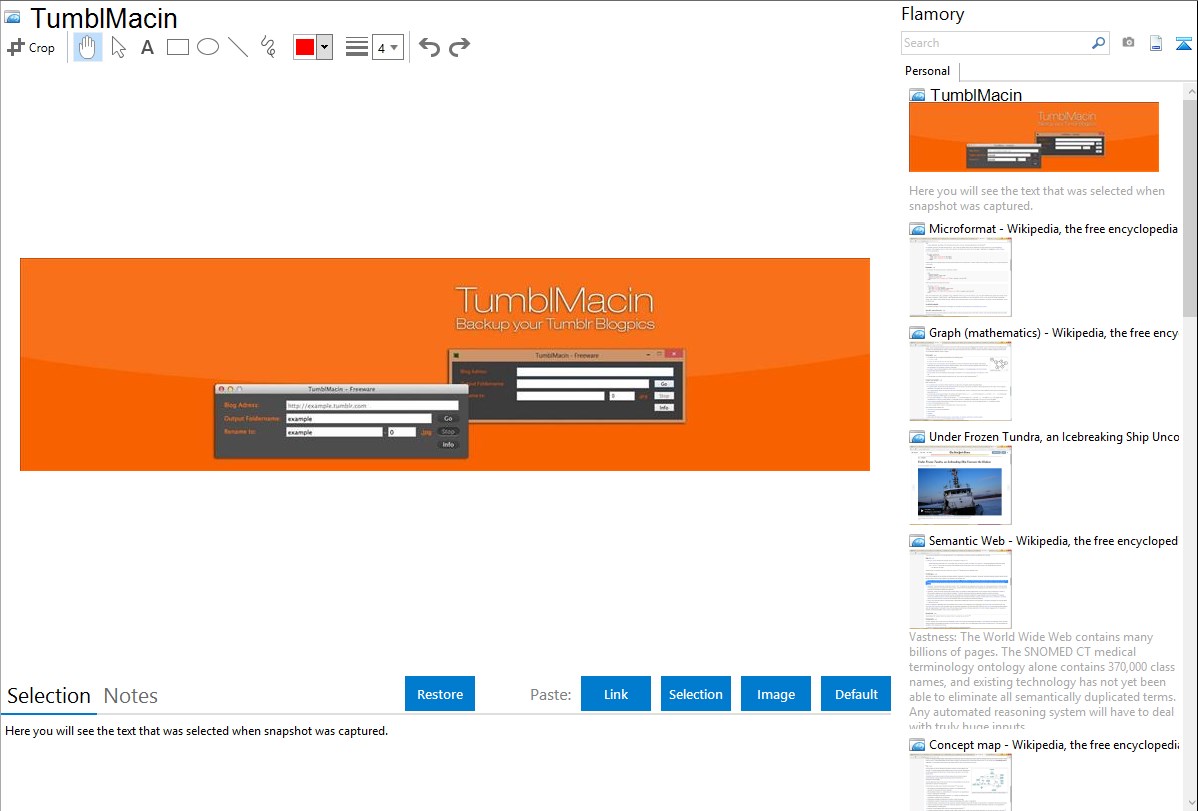
Task: Click the search magnifier icon
Action: 1098,43
